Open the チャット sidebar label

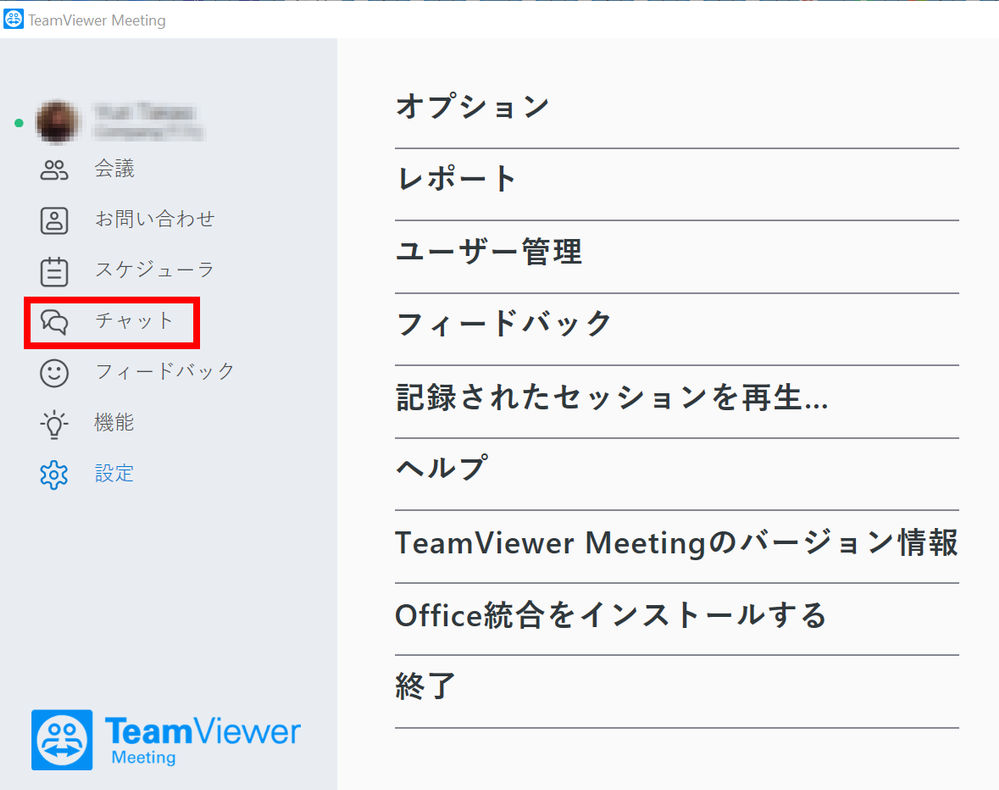134,320
